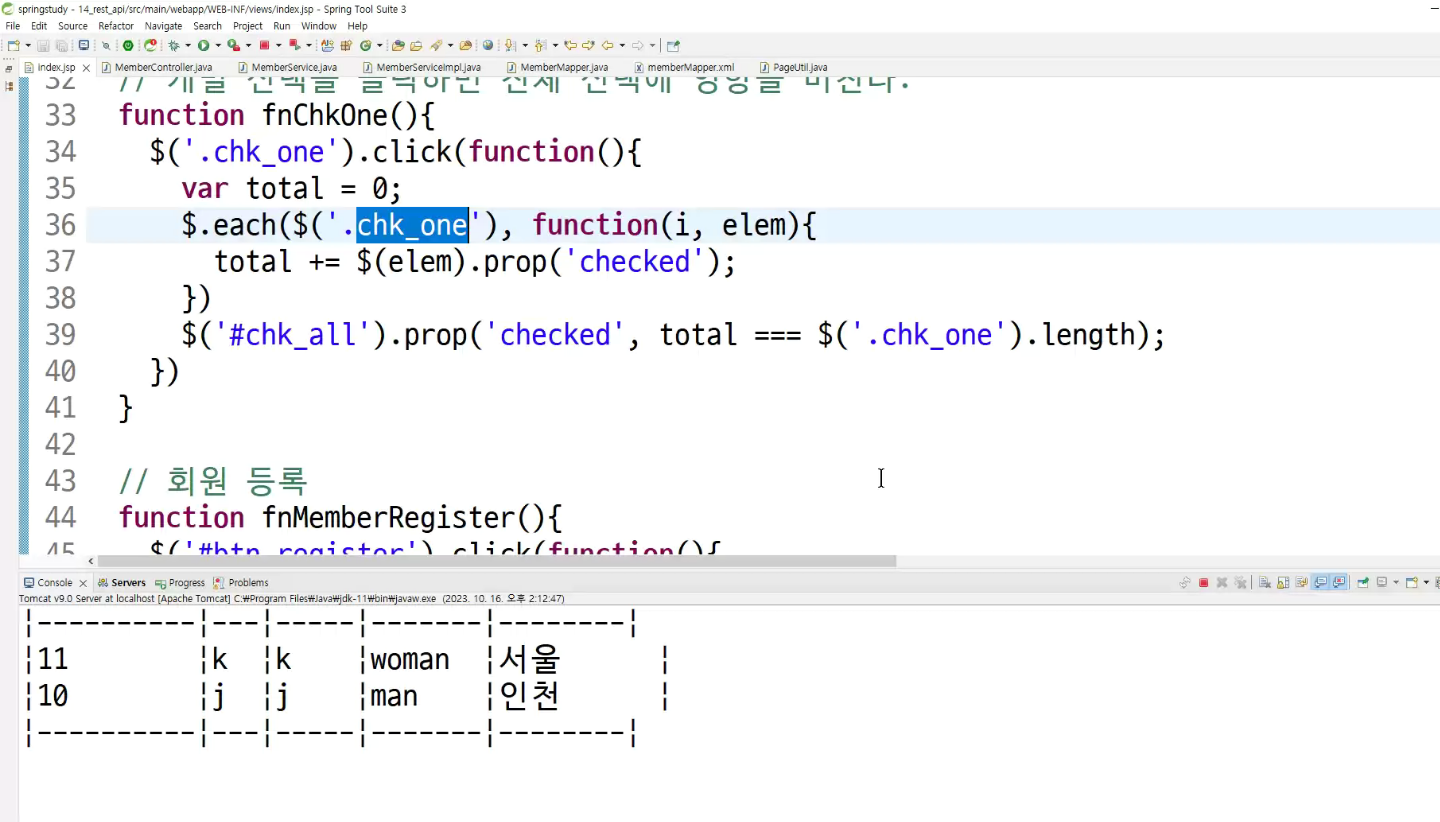Screen dimensions: 1440x822
Task: Click Remove All Terminated Launches double X
Action: (x=1240, y=582)
